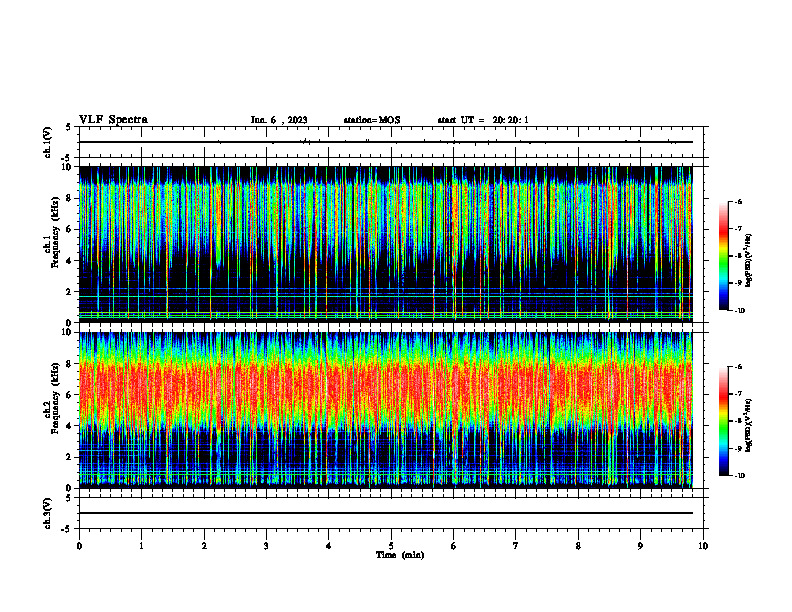Image resolution: width=792 pixels, height=612 pixels.
Task: Click the ch.1 color scale bar
Action: point(723,256)
